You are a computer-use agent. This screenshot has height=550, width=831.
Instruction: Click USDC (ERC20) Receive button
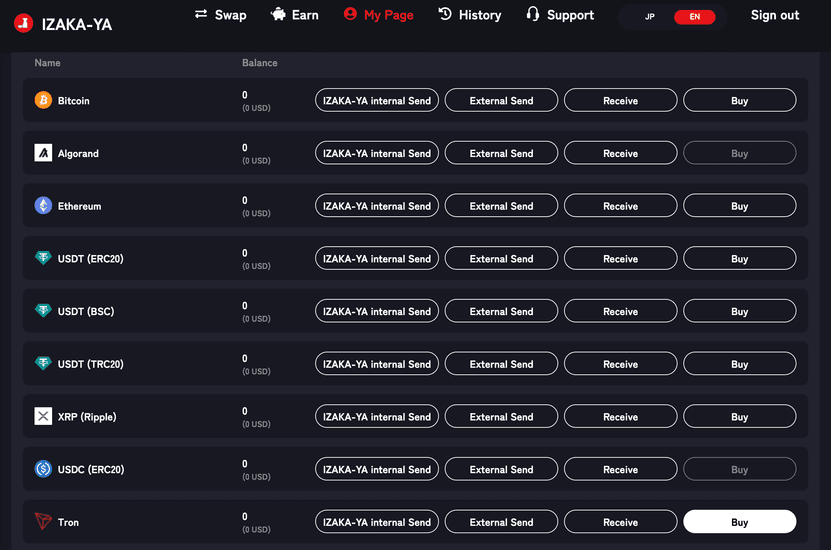tap(621, 469)
